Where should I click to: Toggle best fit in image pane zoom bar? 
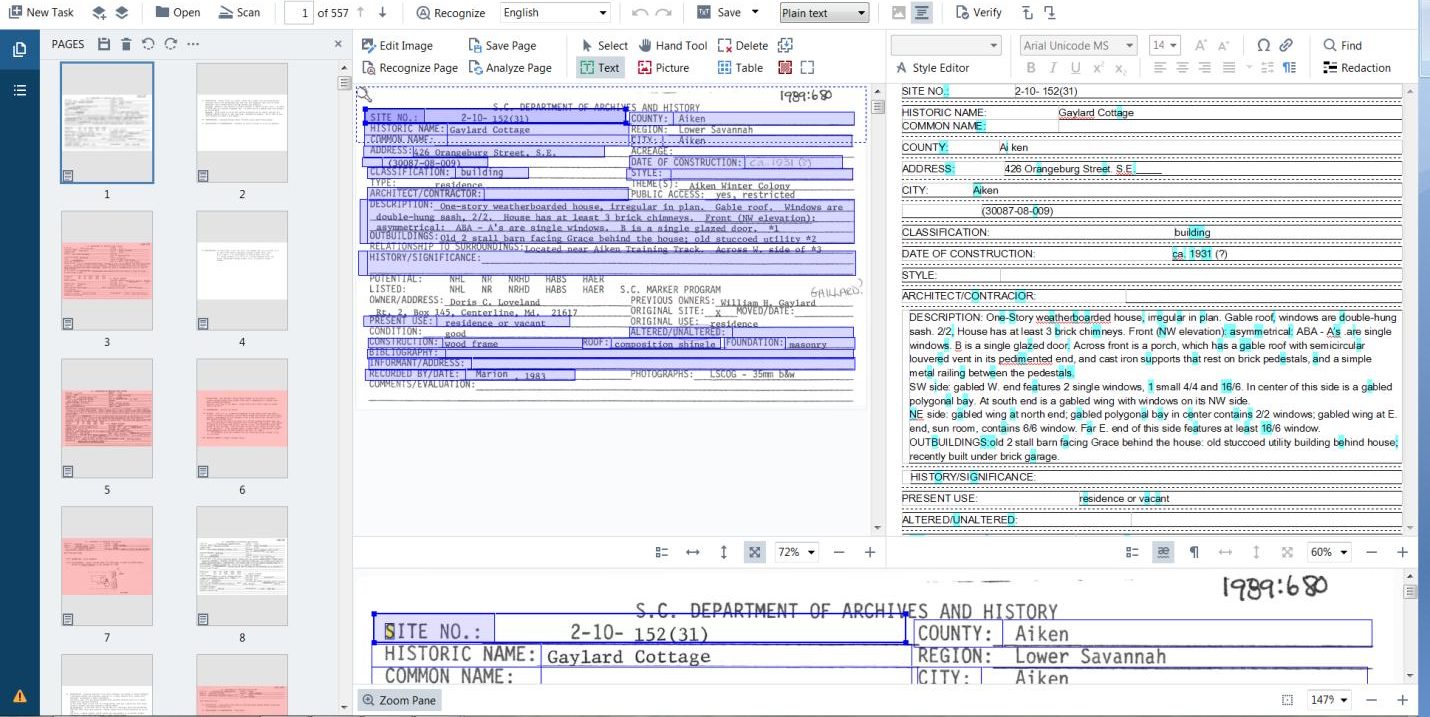click(x=755, y=552)
